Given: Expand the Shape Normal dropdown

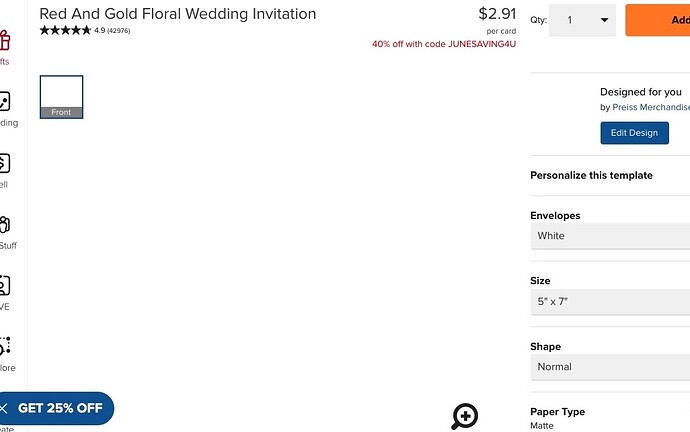Looking at the screenshot, I should click(x=610, y=367).
